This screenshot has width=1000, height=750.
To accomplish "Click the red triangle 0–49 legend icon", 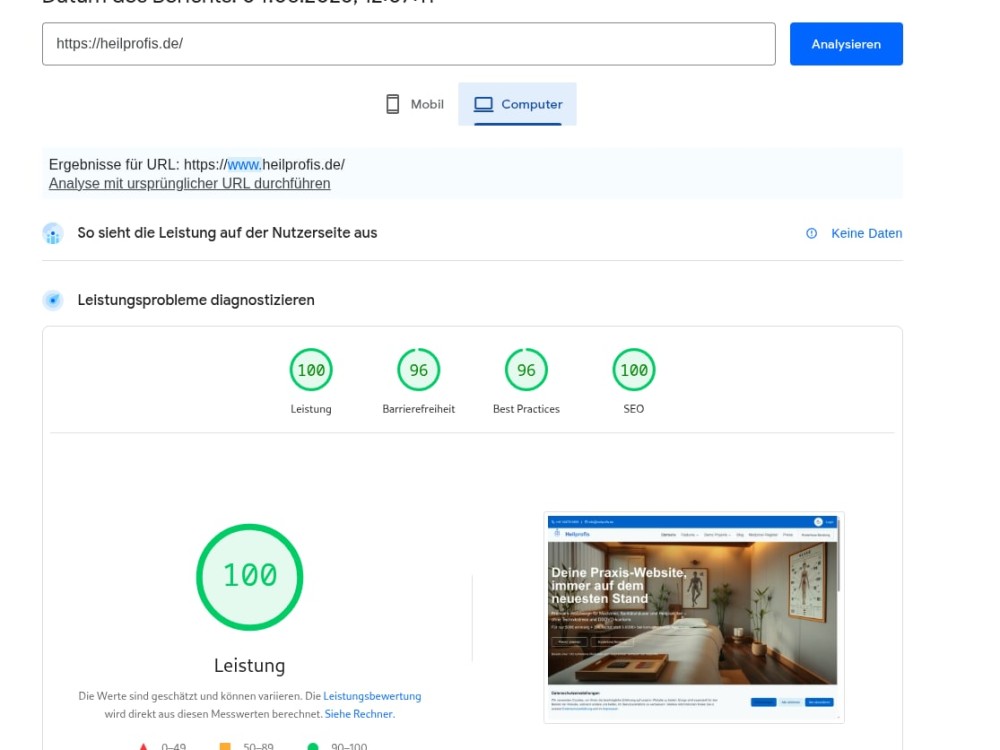I will click(143, 746).
